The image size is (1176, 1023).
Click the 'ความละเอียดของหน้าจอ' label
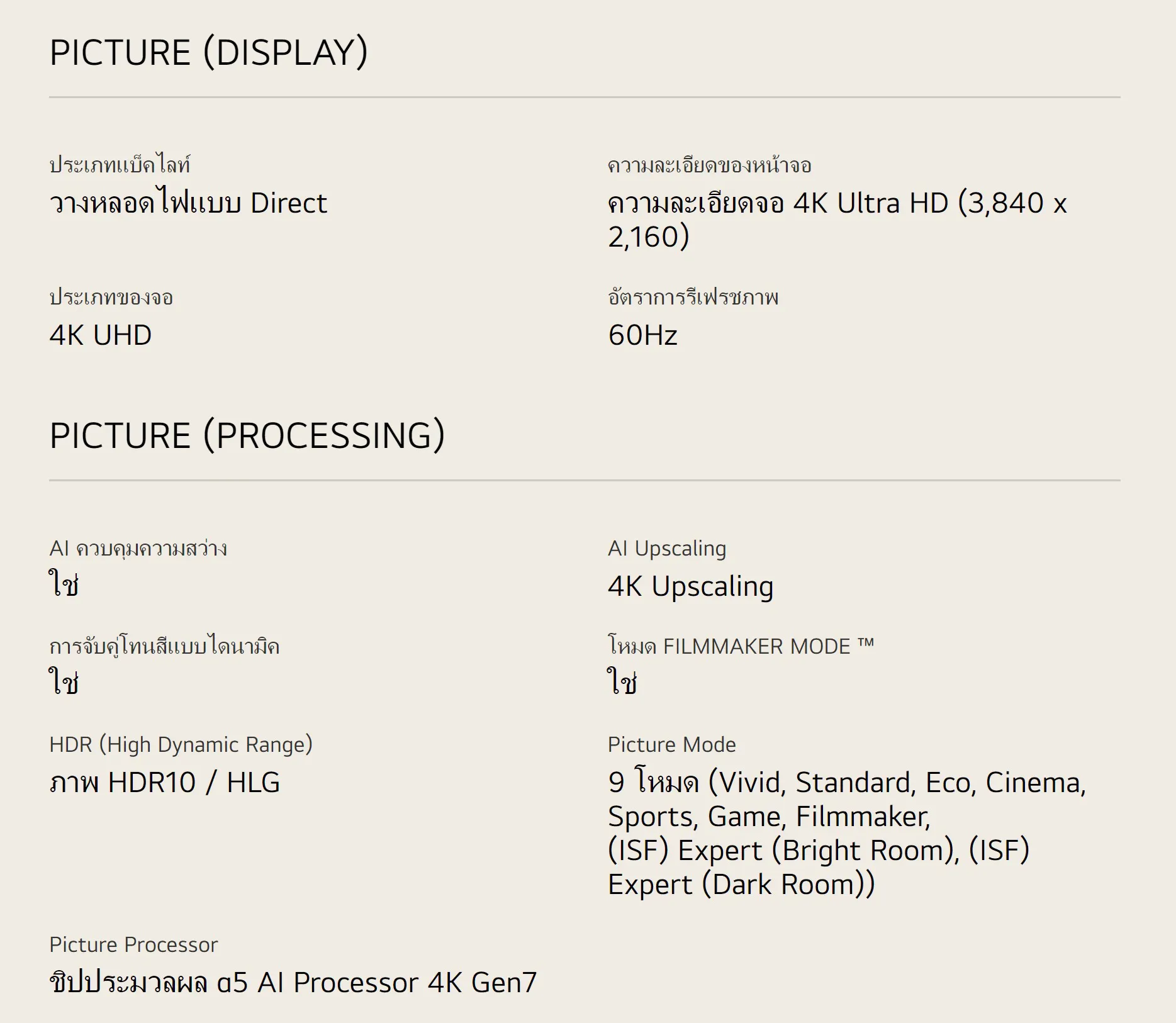coord(709,165)
